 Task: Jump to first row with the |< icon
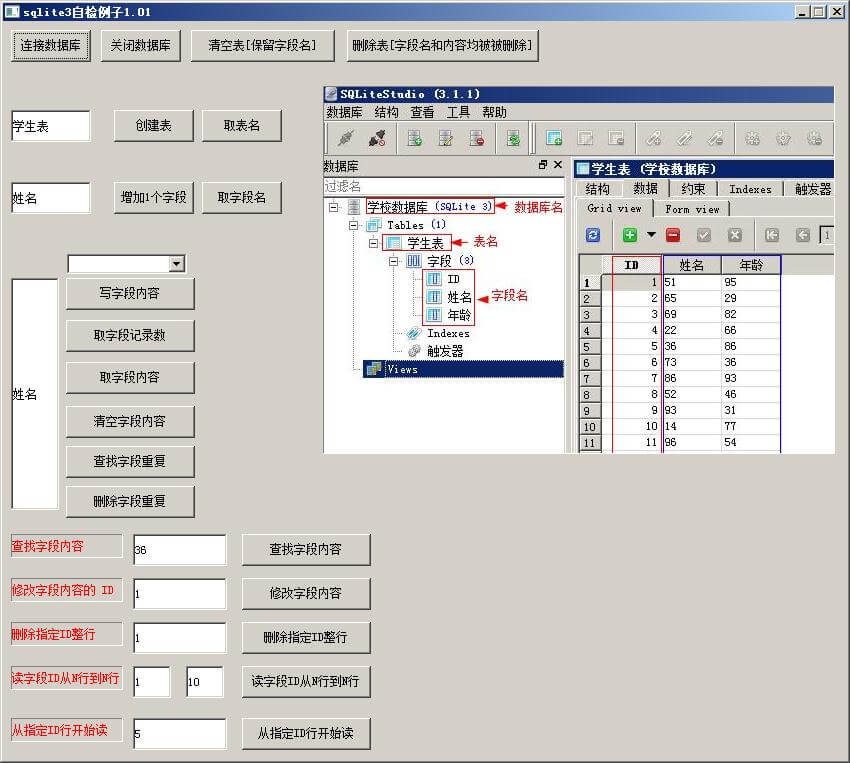tap(773, 237)
